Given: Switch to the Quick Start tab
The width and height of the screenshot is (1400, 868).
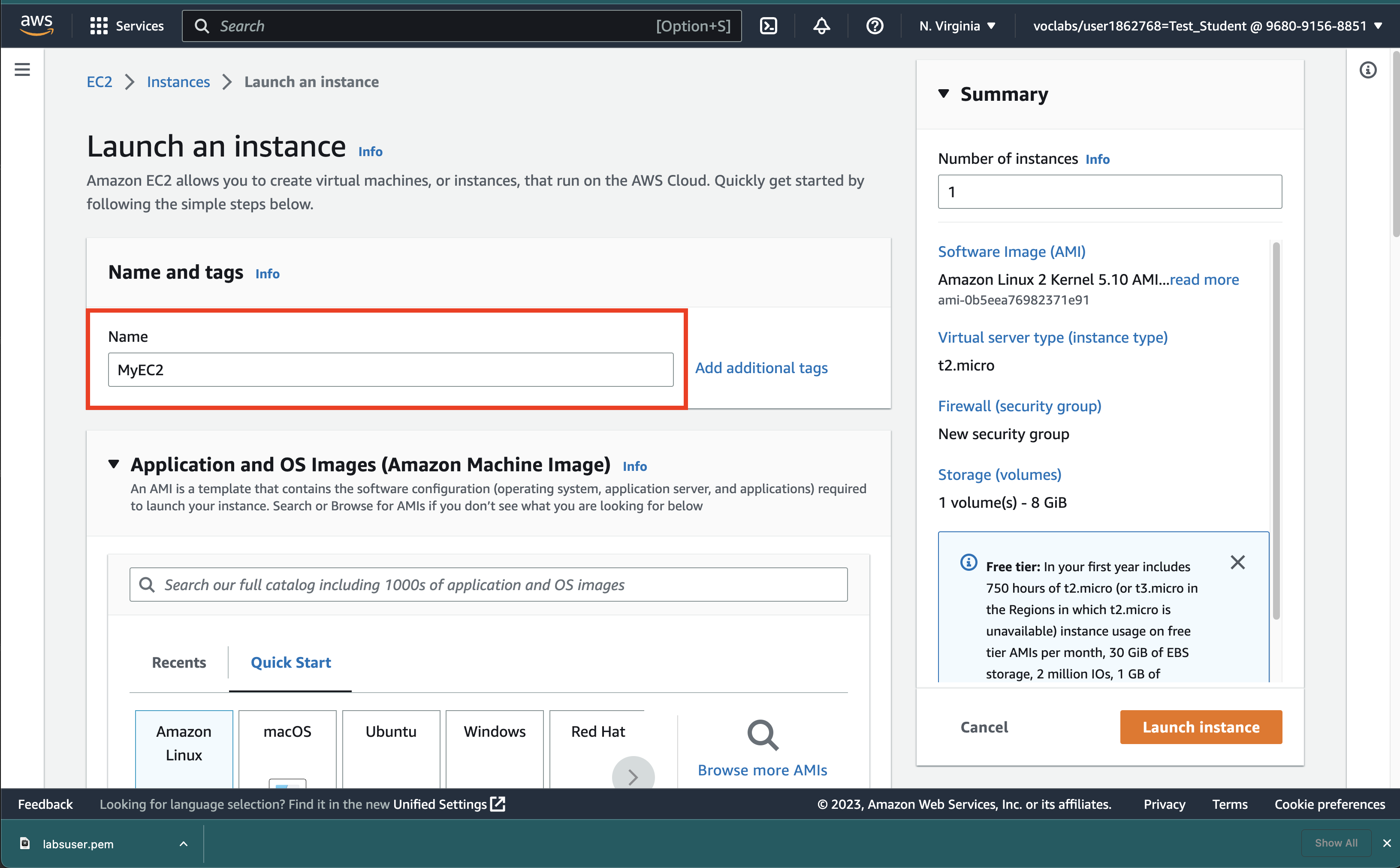Looking at the screenshot, I should coord(290,663).
